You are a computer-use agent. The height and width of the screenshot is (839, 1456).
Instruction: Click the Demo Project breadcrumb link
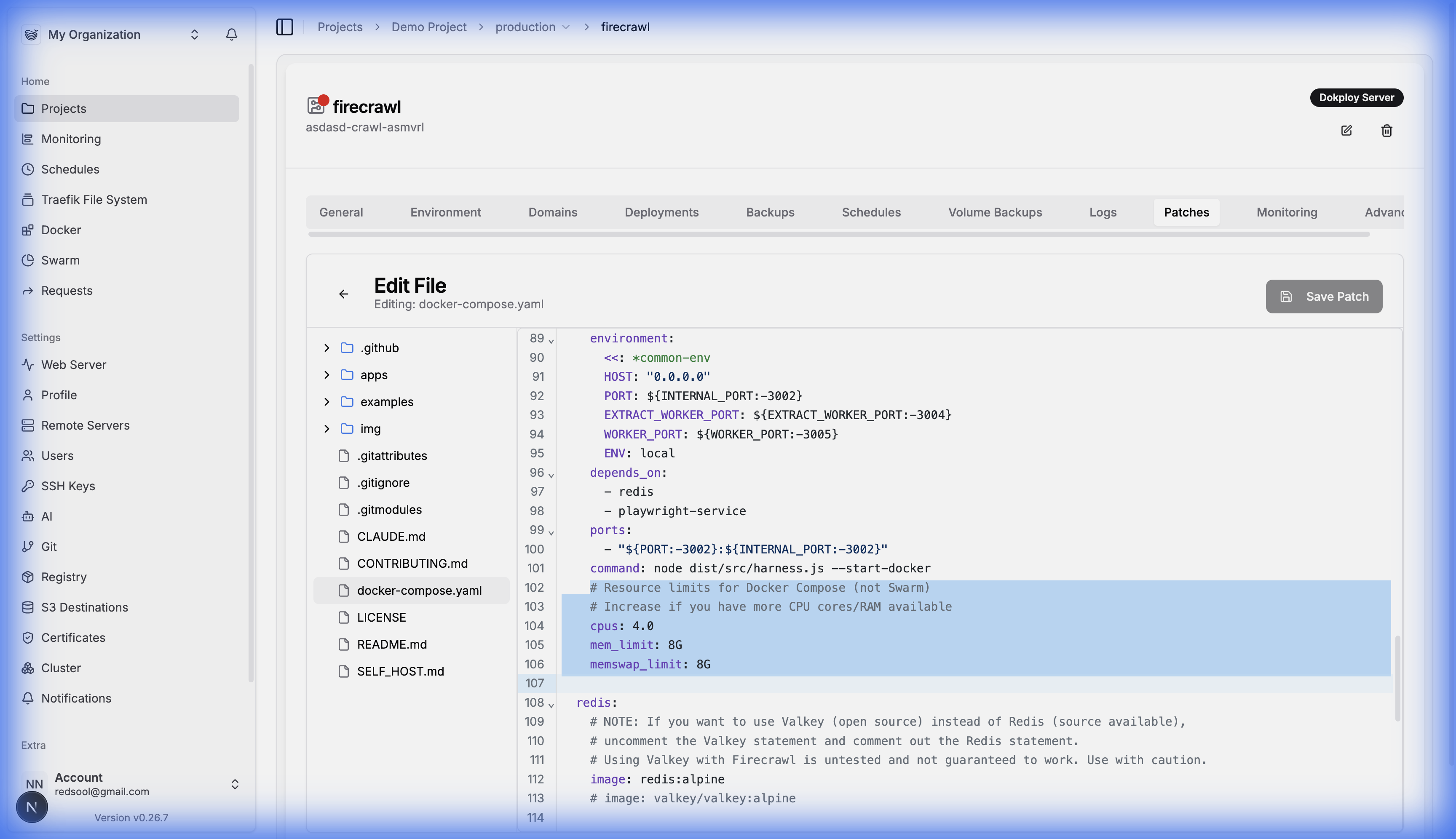[x=428, y=27]
